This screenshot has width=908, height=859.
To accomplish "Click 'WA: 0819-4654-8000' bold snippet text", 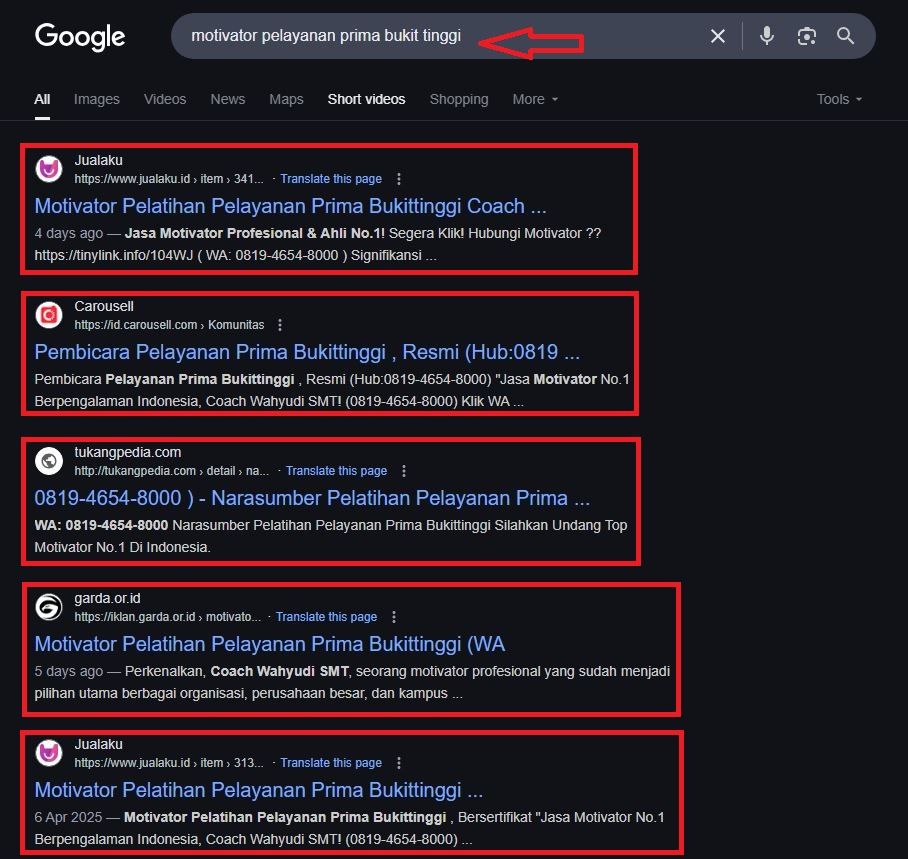I will coord(101,525).
